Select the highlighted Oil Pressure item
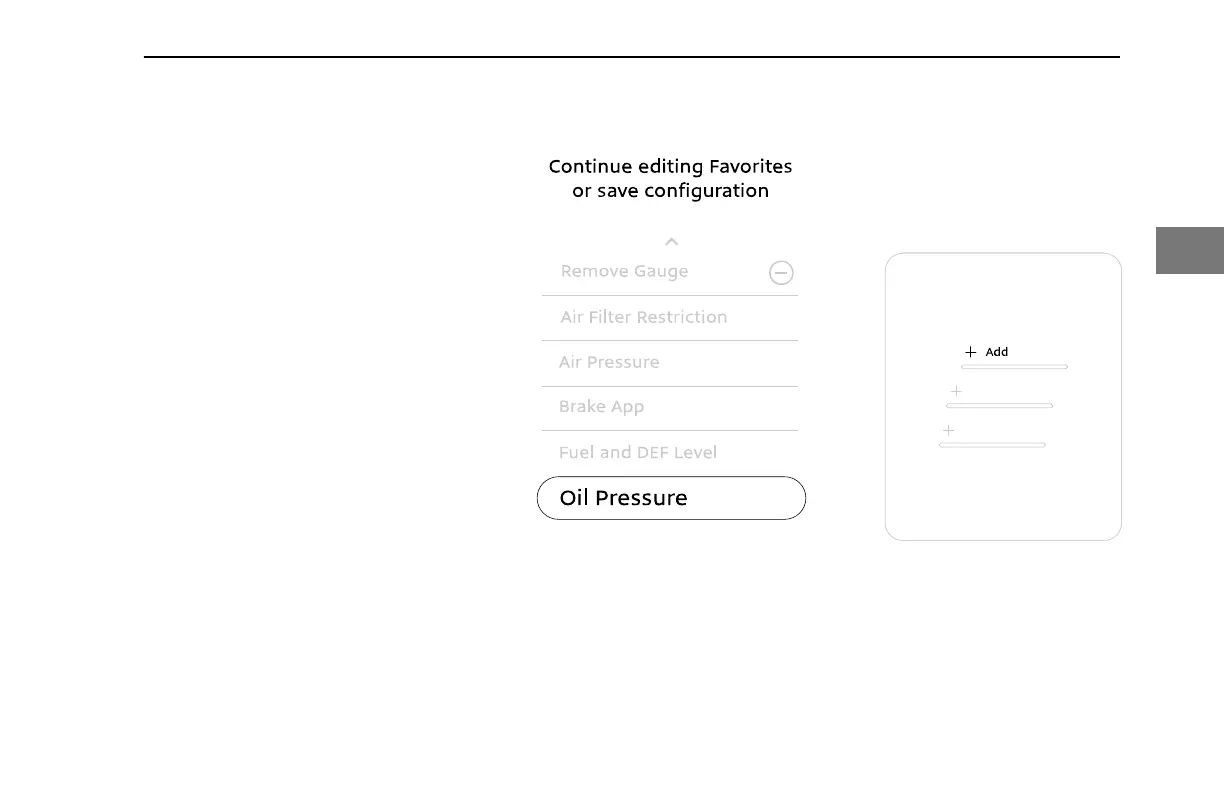The height and width of the screenshot is (792, 1224). 670,498
